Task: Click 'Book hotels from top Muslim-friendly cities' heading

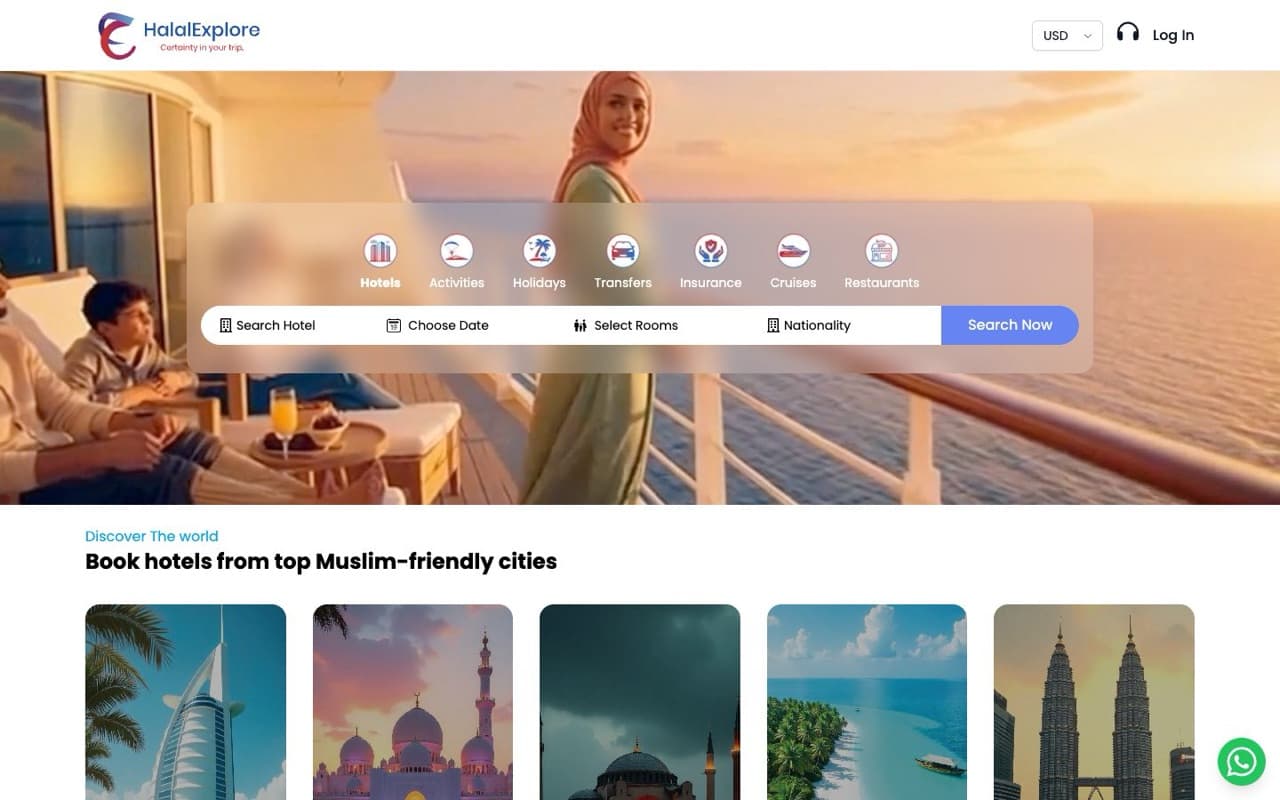Action: (x=321, y=561)
